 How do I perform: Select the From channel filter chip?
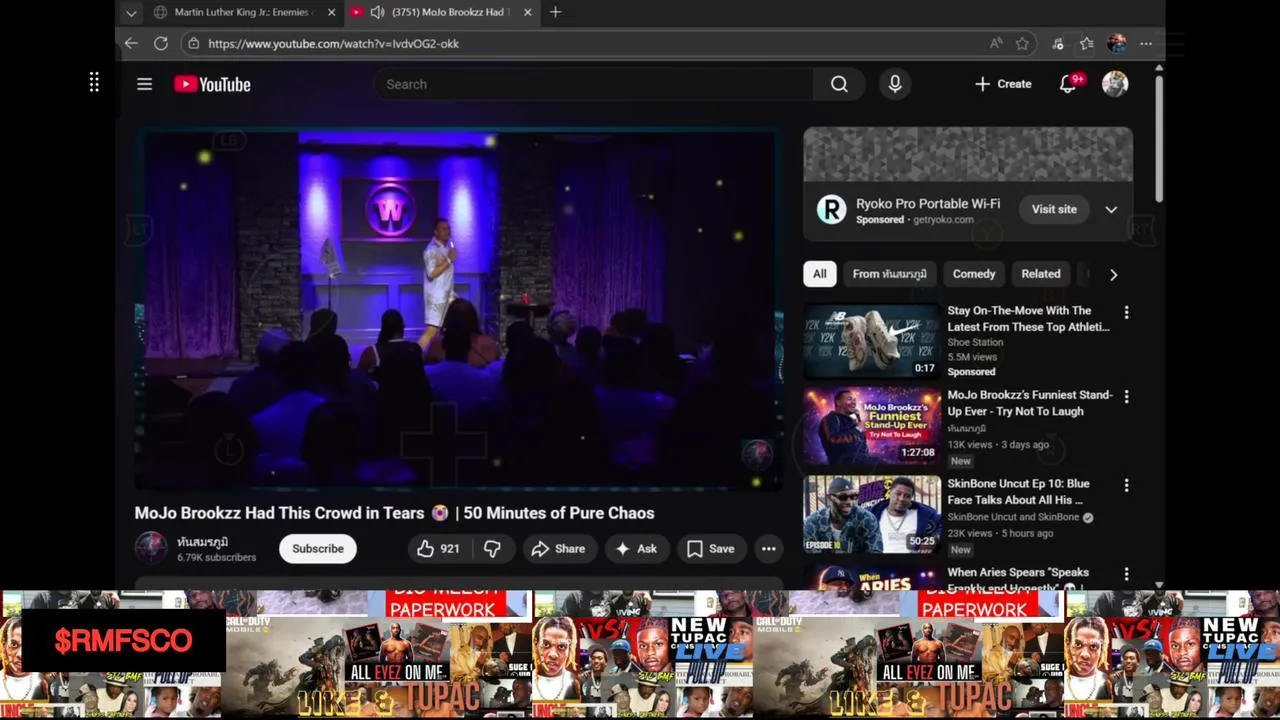(x=889, y=274)
